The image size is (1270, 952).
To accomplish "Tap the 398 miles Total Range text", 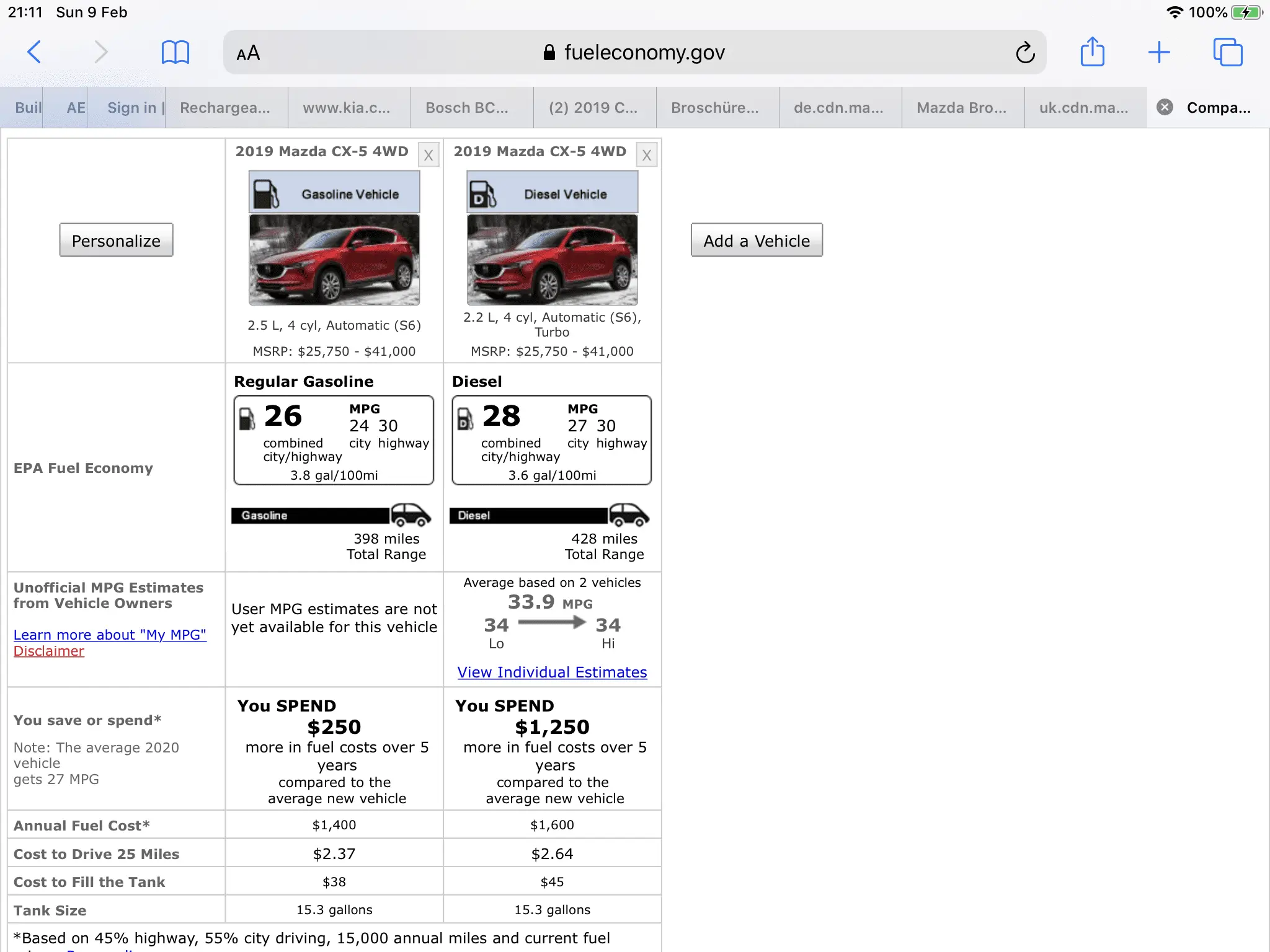I will point(386,547).
